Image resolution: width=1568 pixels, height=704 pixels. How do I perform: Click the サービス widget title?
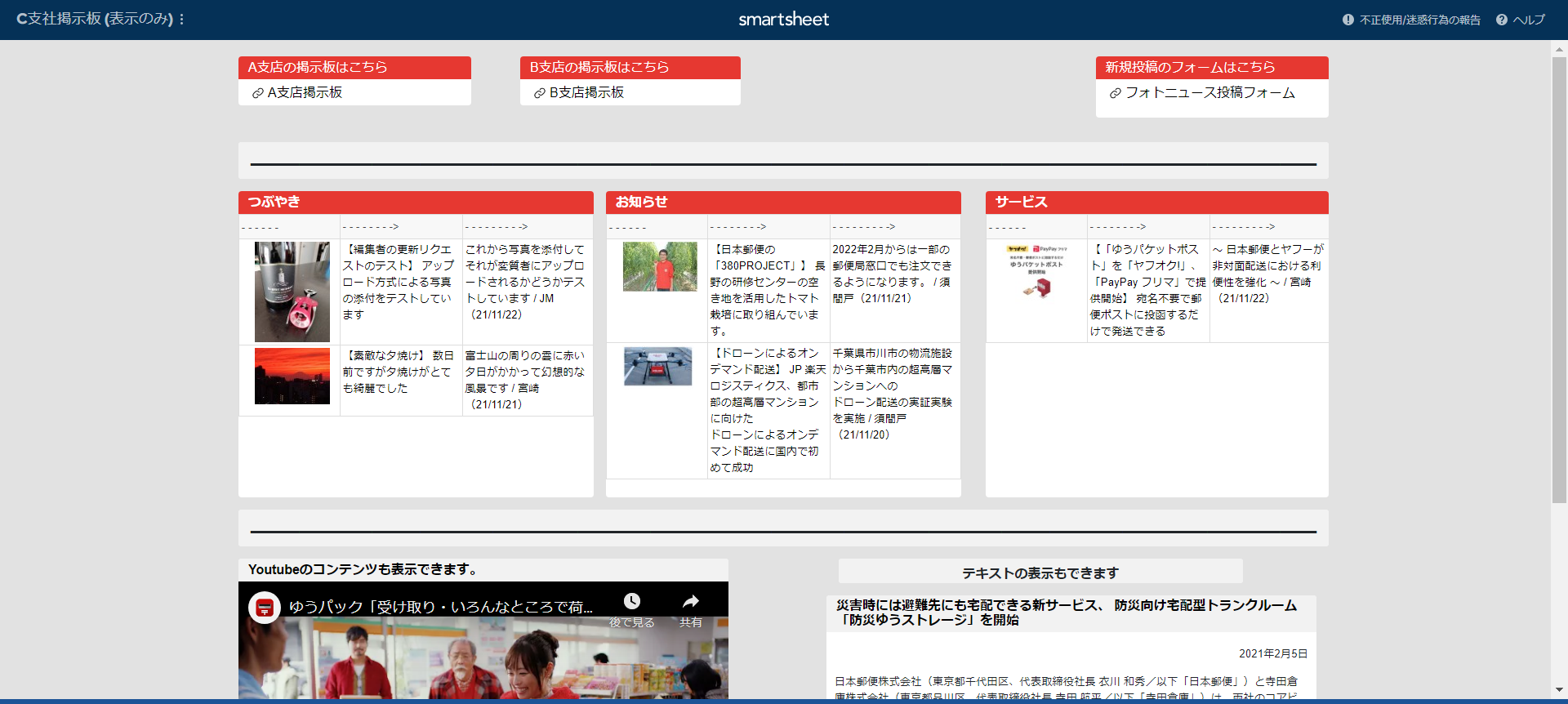coord(1022,202)
